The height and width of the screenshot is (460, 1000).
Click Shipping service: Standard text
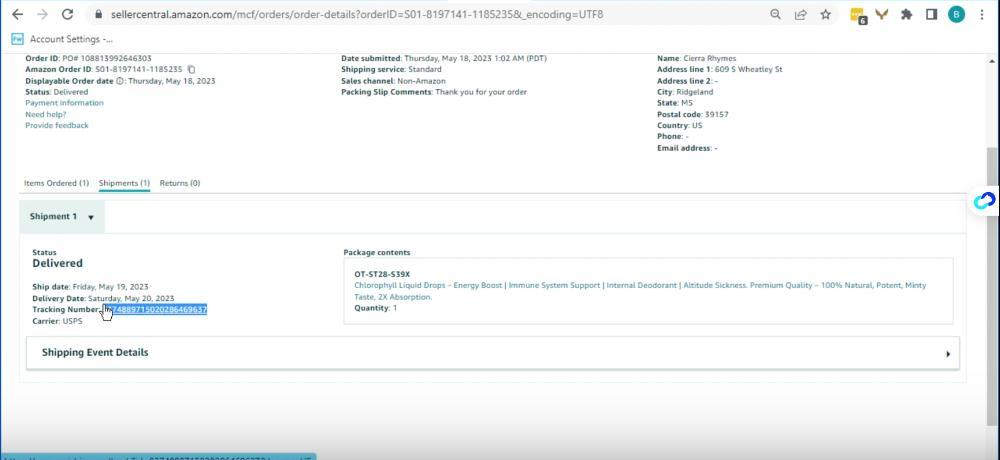pos(391,69)
